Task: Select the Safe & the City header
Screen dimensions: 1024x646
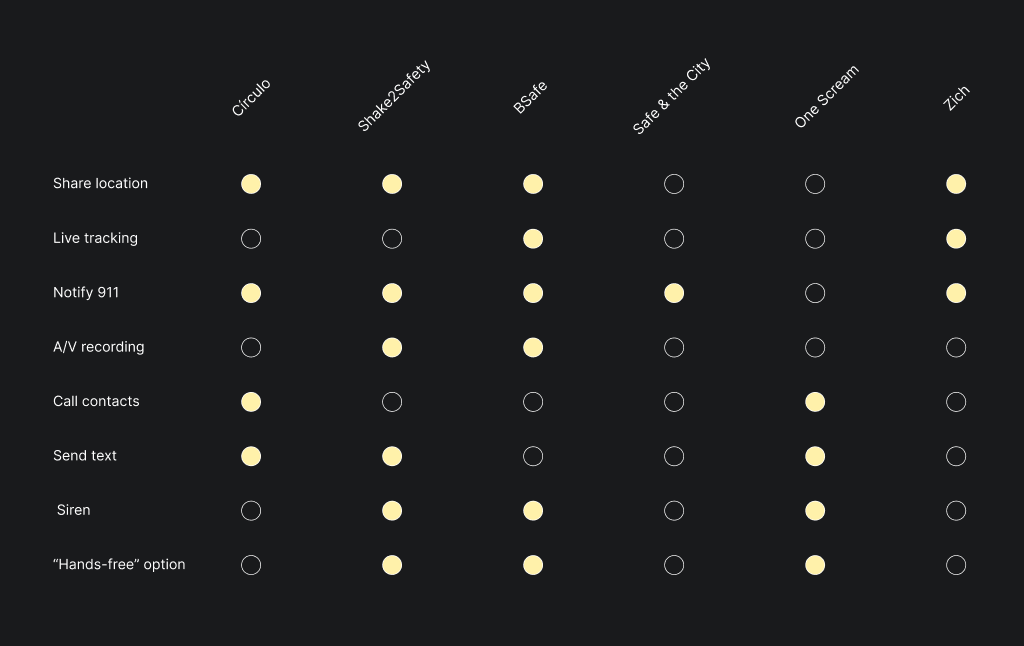Action: point(671,97)
